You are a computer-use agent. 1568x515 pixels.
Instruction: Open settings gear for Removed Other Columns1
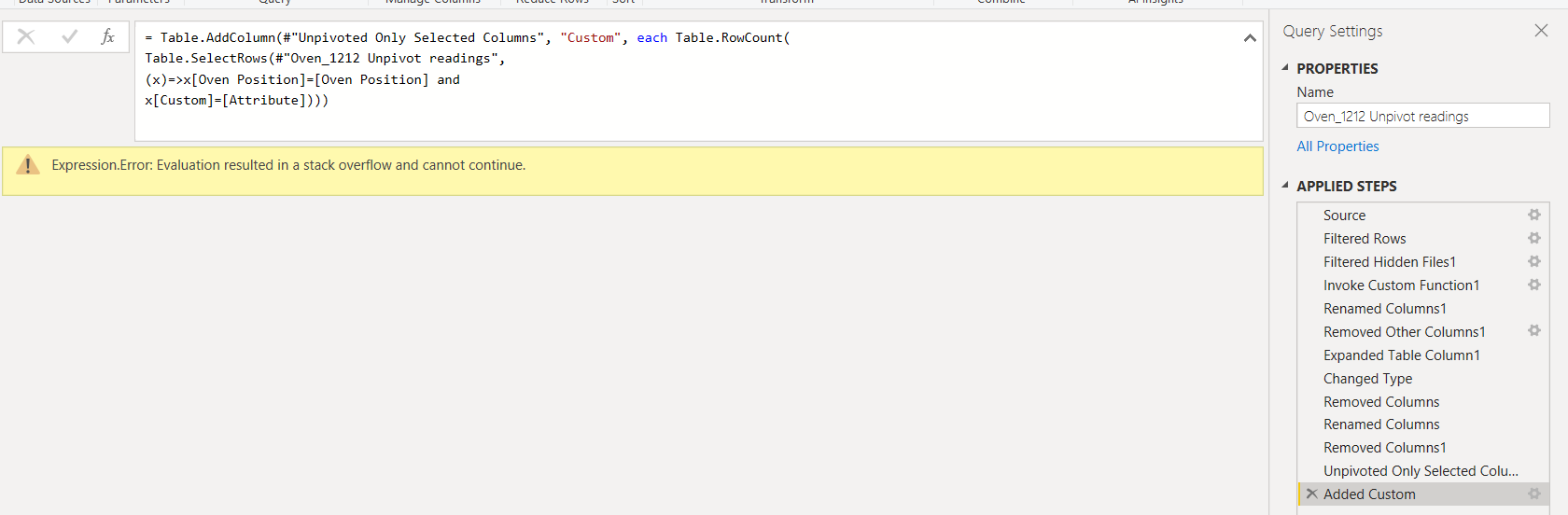(x=1533, y=330)
